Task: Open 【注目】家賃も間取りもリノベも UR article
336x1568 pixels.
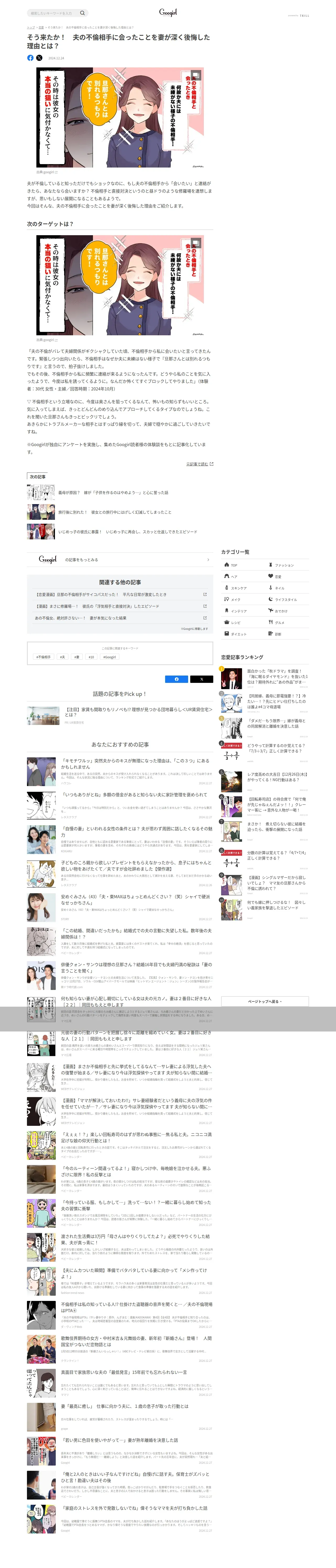Action: (x=120, y=715)
